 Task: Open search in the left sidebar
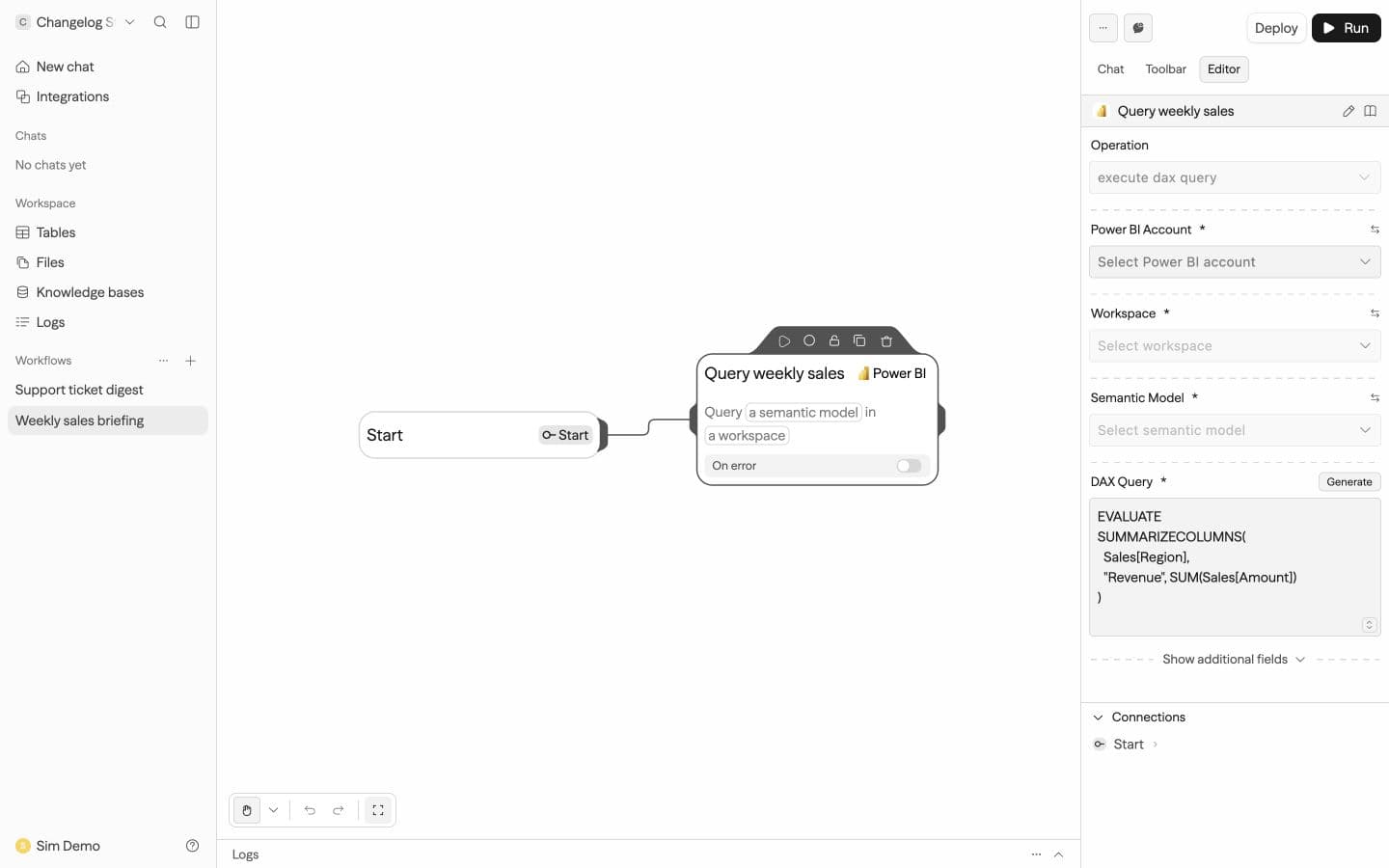tap(160, 22)
